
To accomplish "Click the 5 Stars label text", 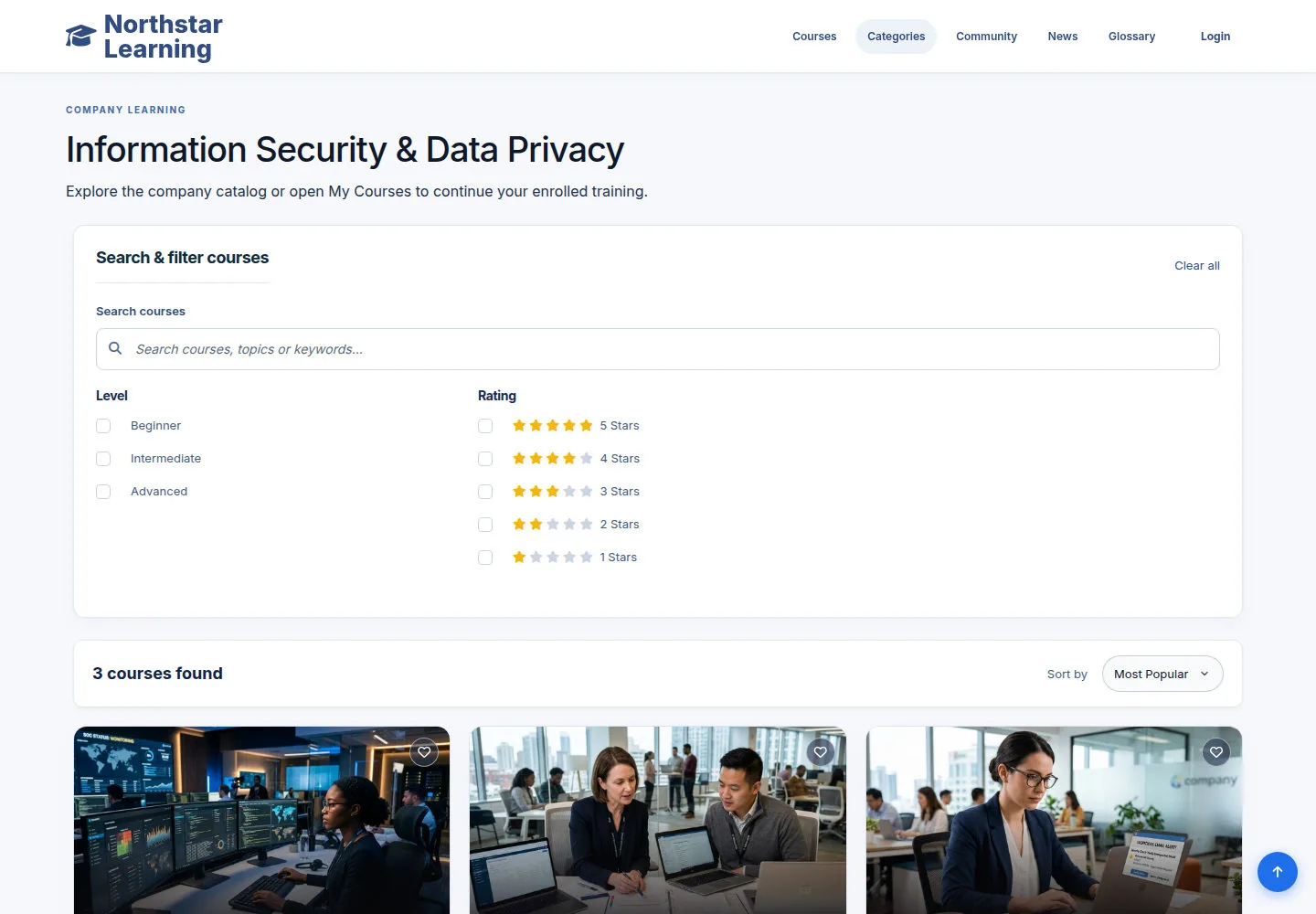I will pos(620,426).
